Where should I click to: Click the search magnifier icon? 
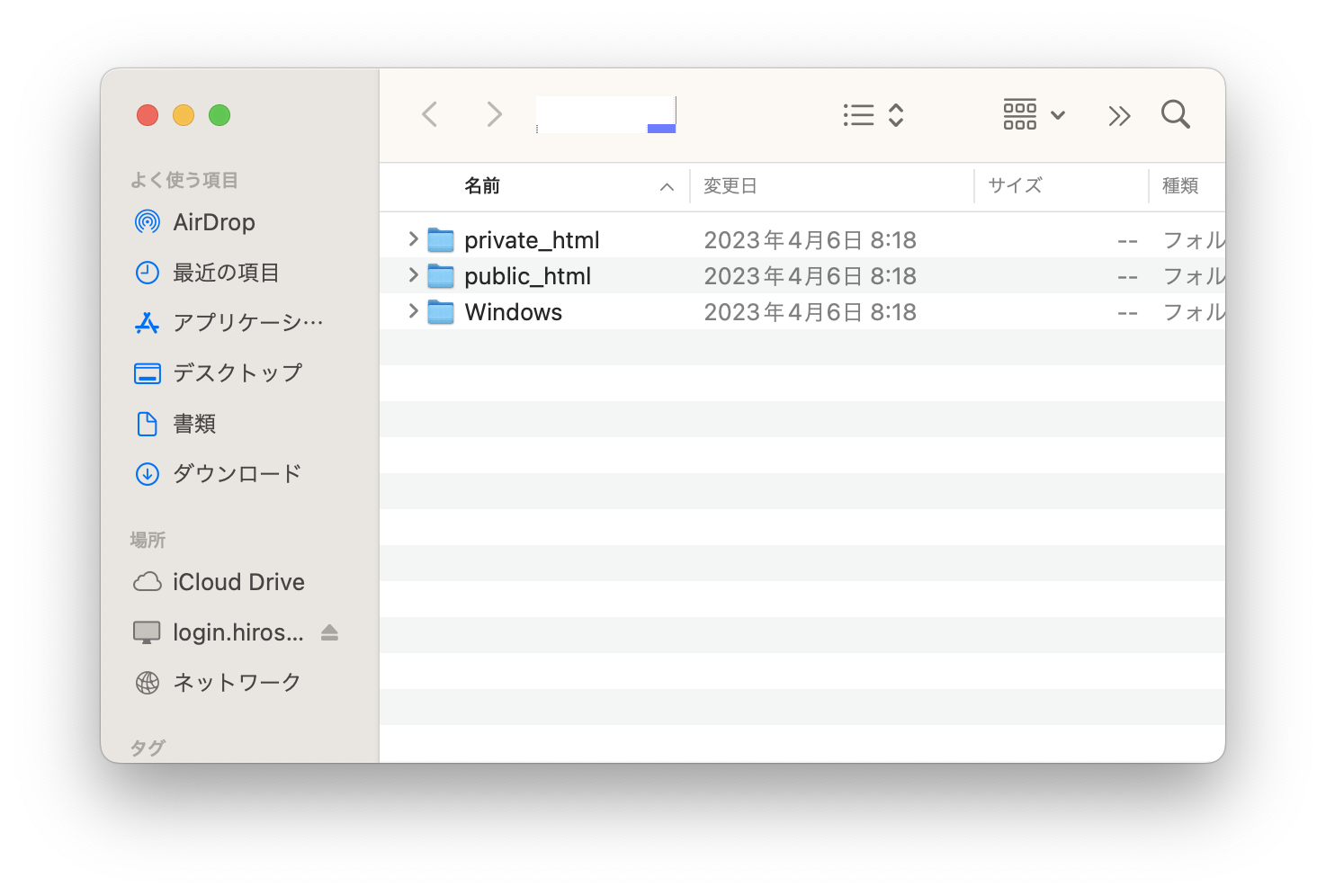(1175, 115)
